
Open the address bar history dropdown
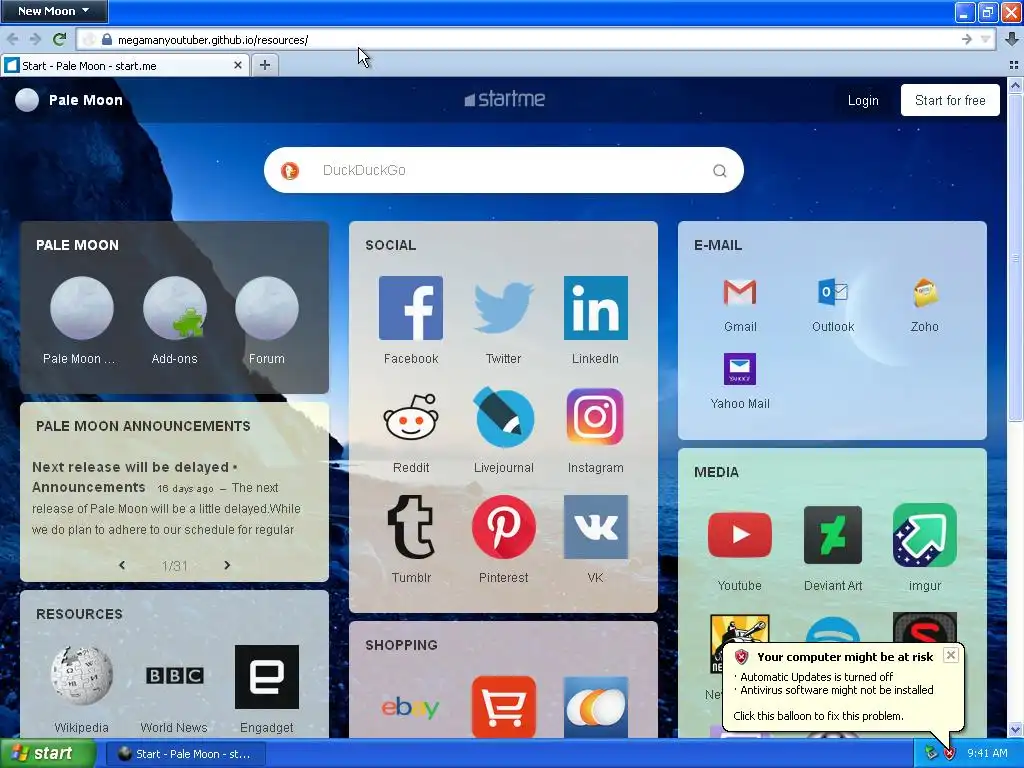coord(986,40)
